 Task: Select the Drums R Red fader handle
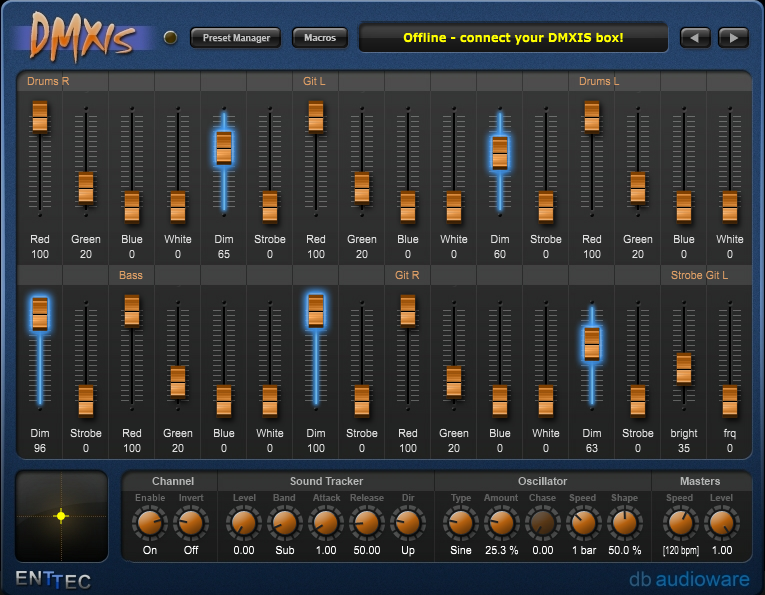click(x=40, y=117)
